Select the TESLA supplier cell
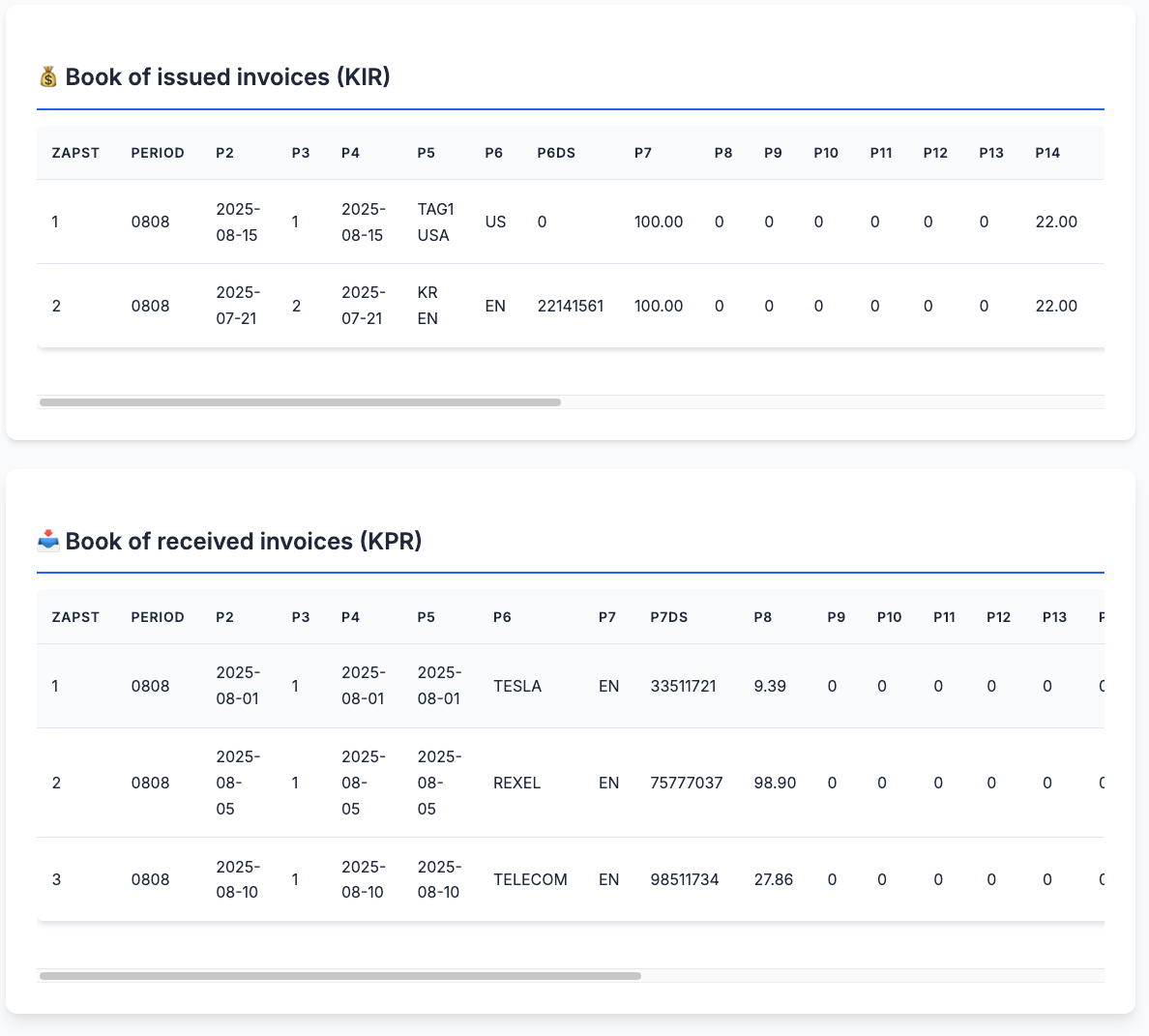The height and width of the screenshot is (1036, 1149). [x=517, y=686]
